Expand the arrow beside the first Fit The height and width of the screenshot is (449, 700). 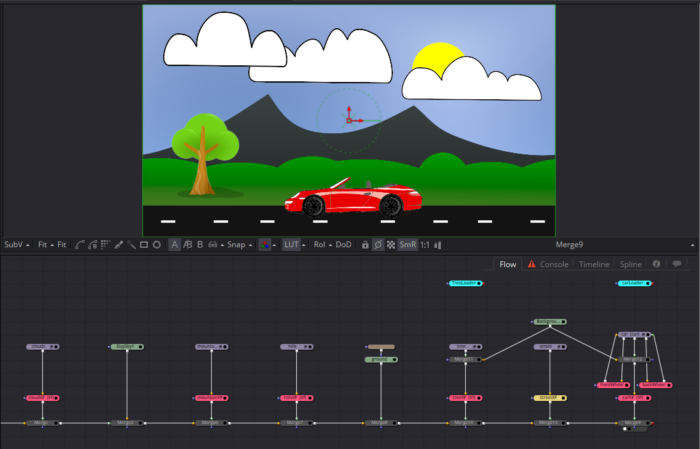(52, 245)
